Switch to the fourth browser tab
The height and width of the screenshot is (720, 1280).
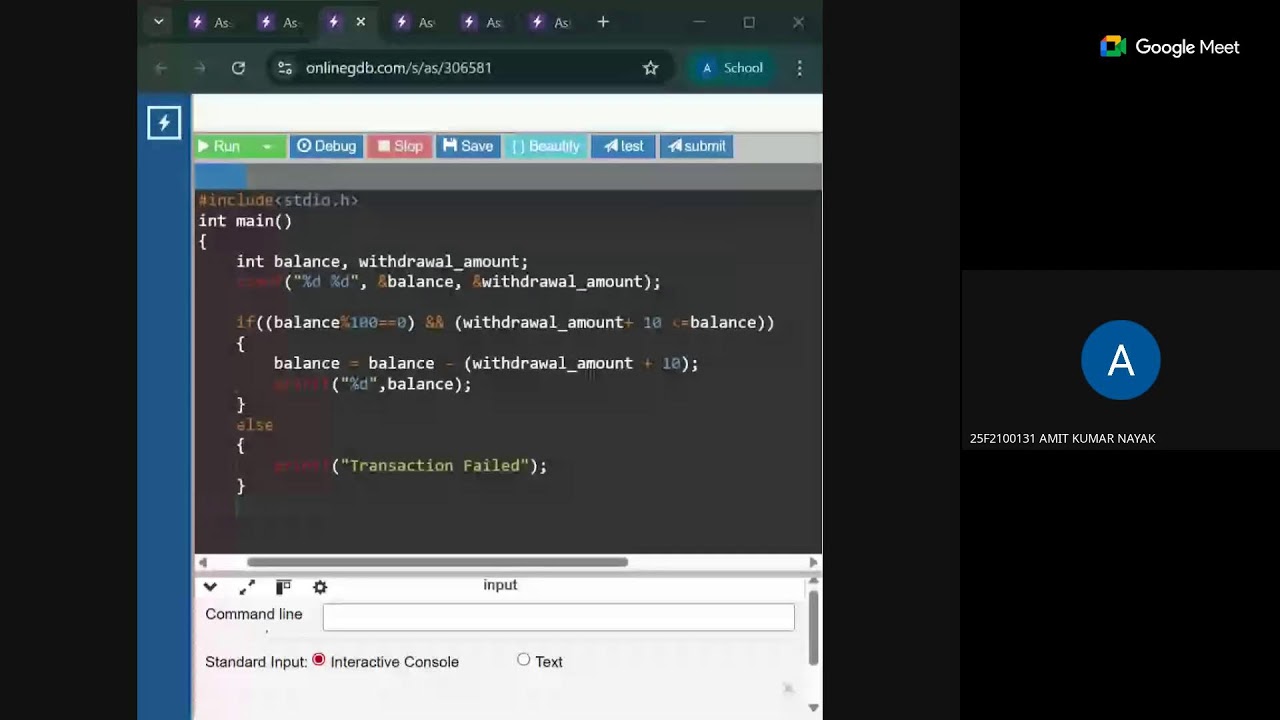[x=414, y=22]
